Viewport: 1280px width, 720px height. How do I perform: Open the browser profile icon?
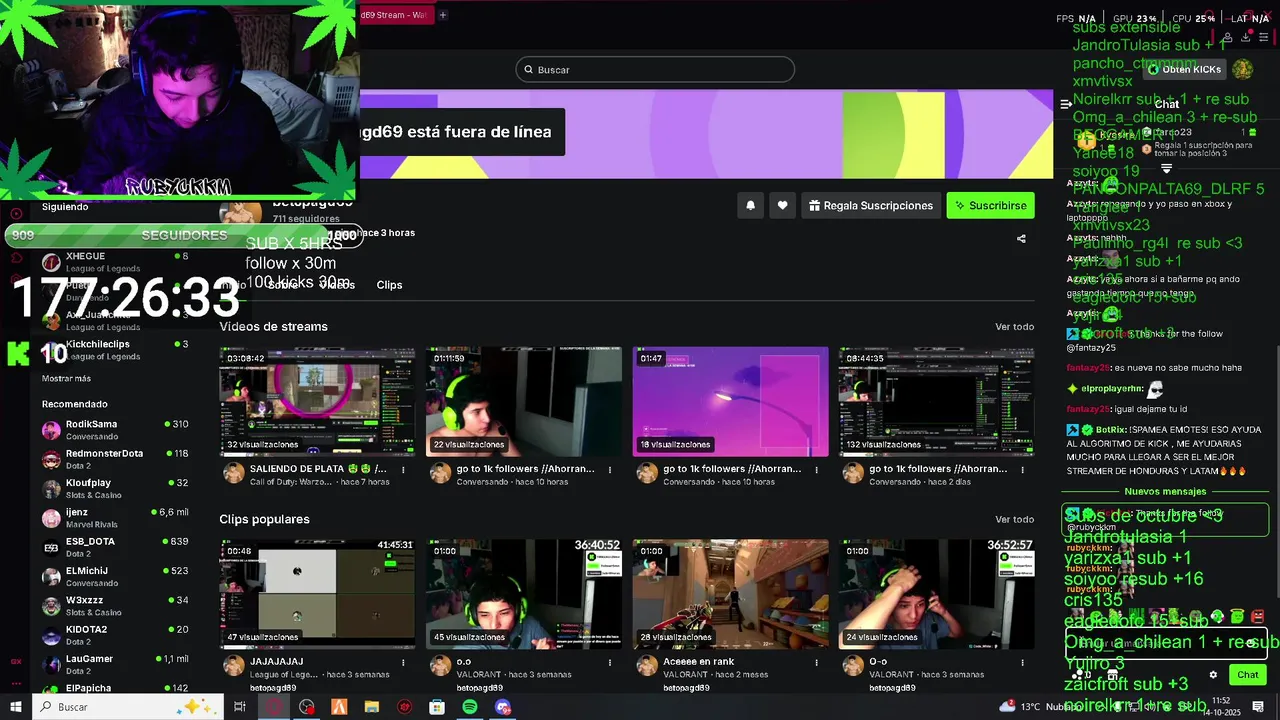[x=1227, y=37]
